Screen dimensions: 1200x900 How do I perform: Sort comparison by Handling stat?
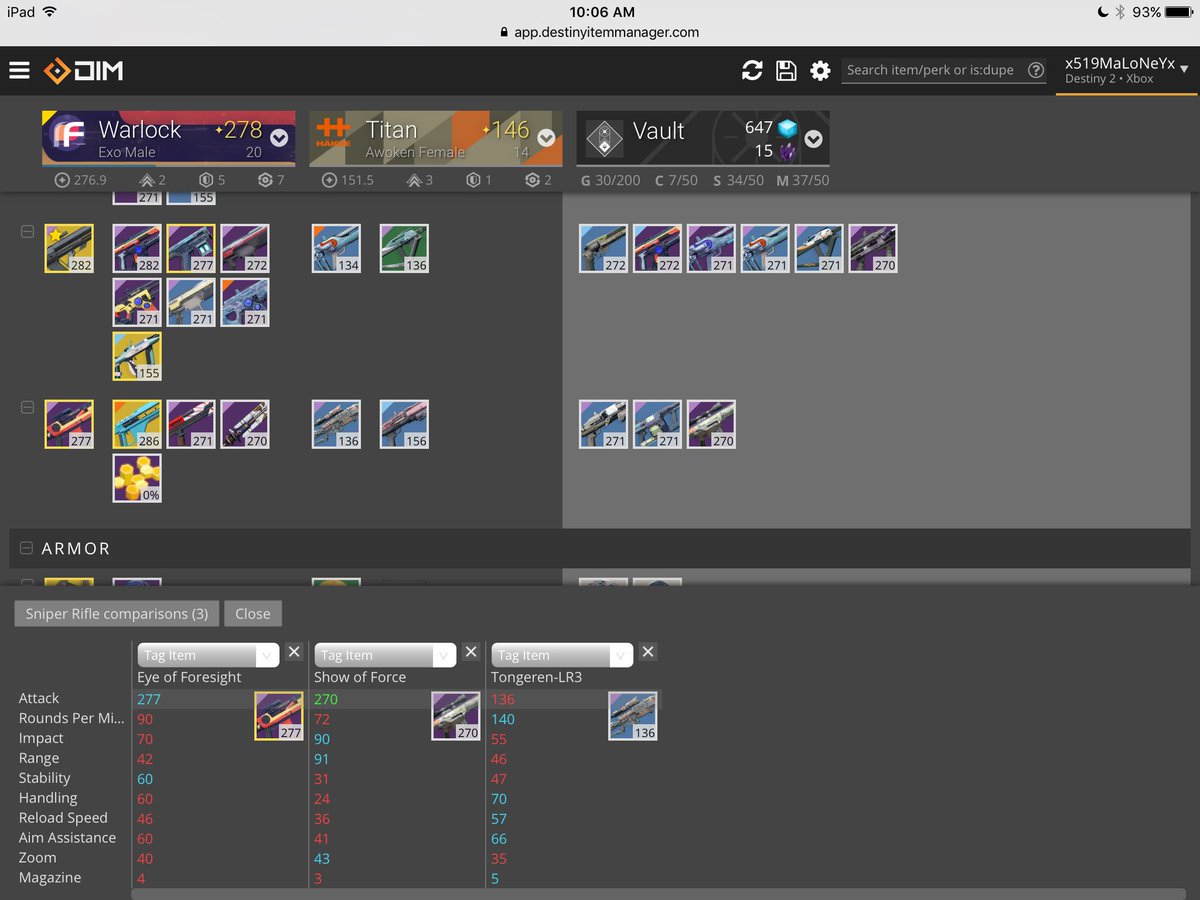pos(48,798)
